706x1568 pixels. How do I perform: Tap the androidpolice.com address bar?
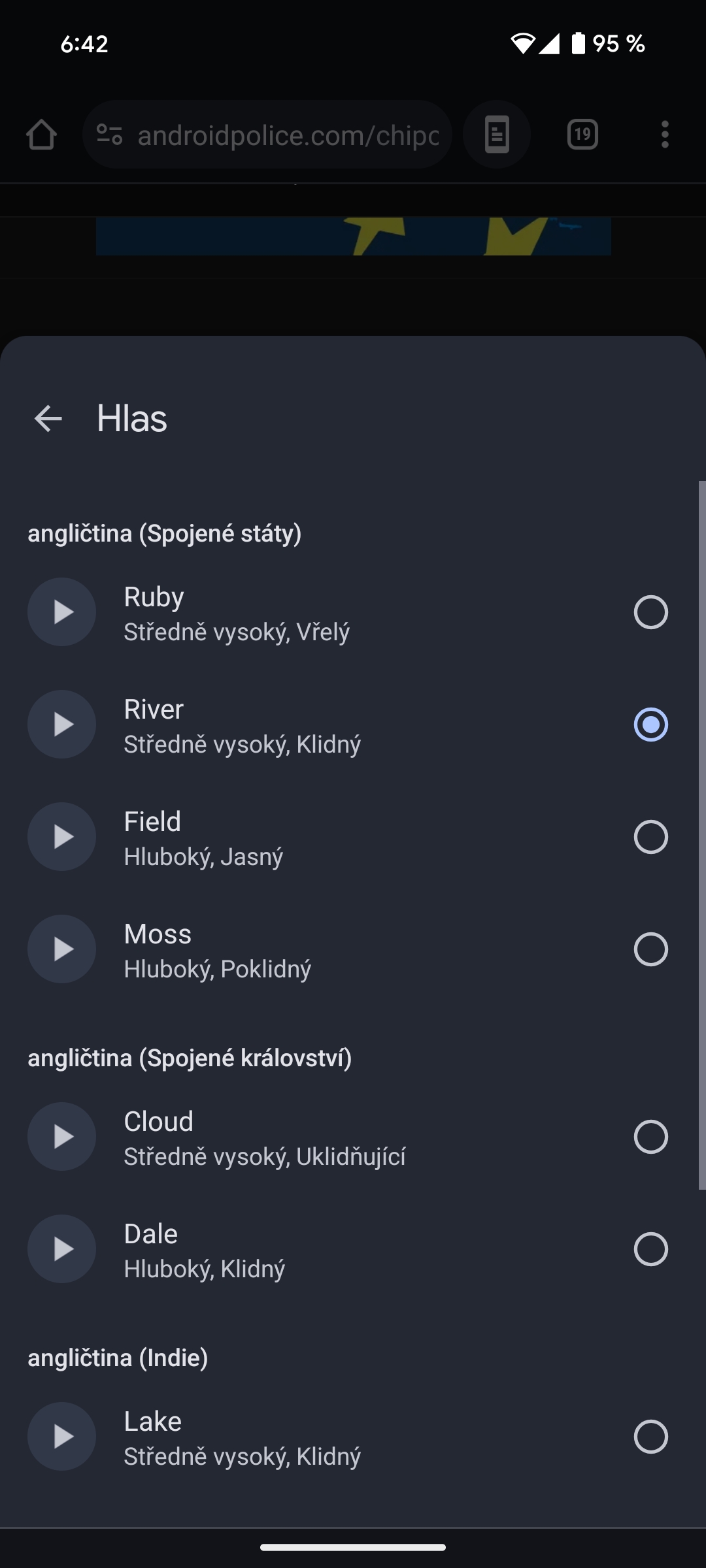[x=288, y=135]
